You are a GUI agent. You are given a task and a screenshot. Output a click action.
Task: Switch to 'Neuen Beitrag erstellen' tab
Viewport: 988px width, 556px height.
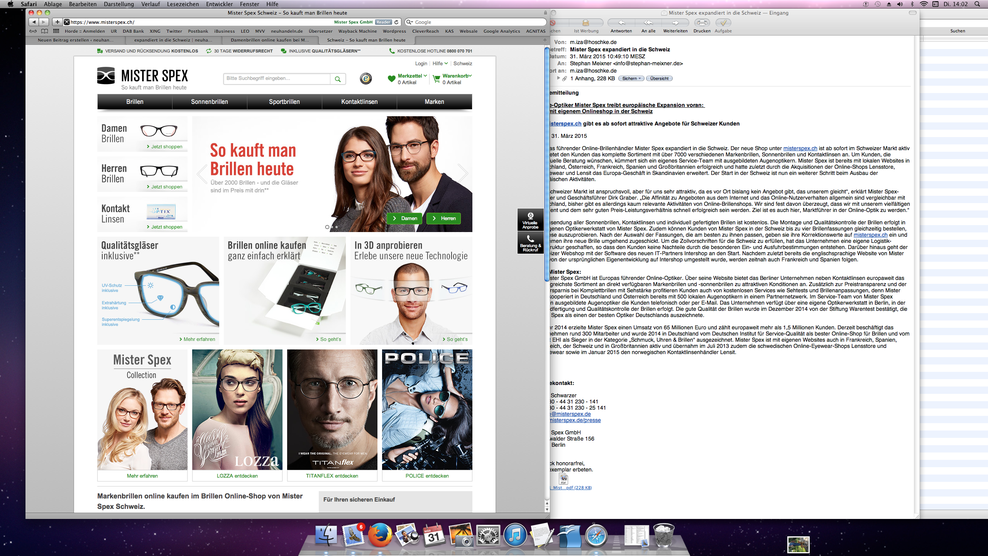(x=75, y=40)
